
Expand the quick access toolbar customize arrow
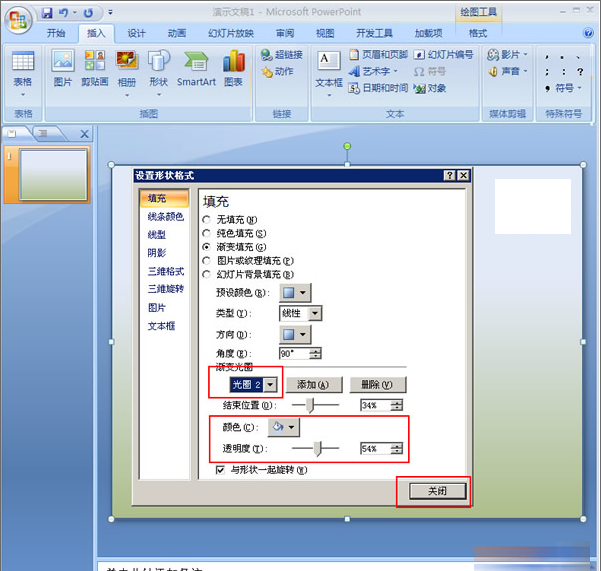110,13
